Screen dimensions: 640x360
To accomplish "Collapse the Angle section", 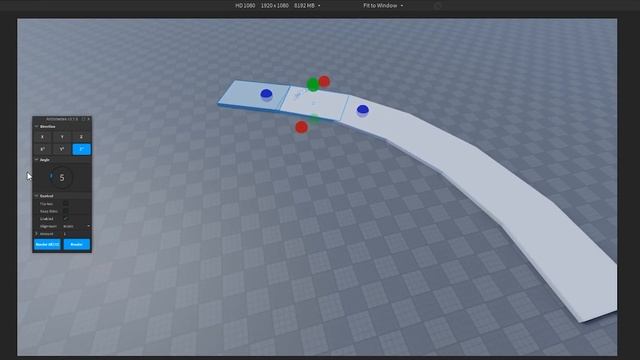I will 36,160.
